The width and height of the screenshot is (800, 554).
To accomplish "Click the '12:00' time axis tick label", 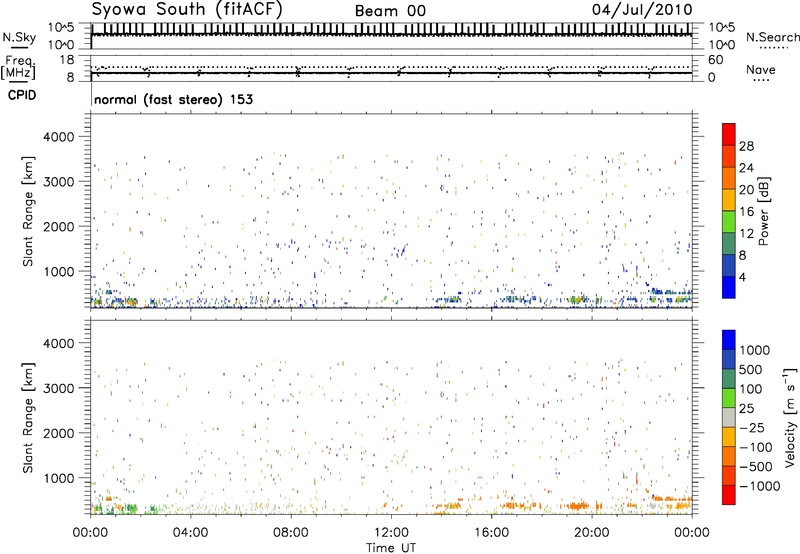I will [x=391, y=533].
